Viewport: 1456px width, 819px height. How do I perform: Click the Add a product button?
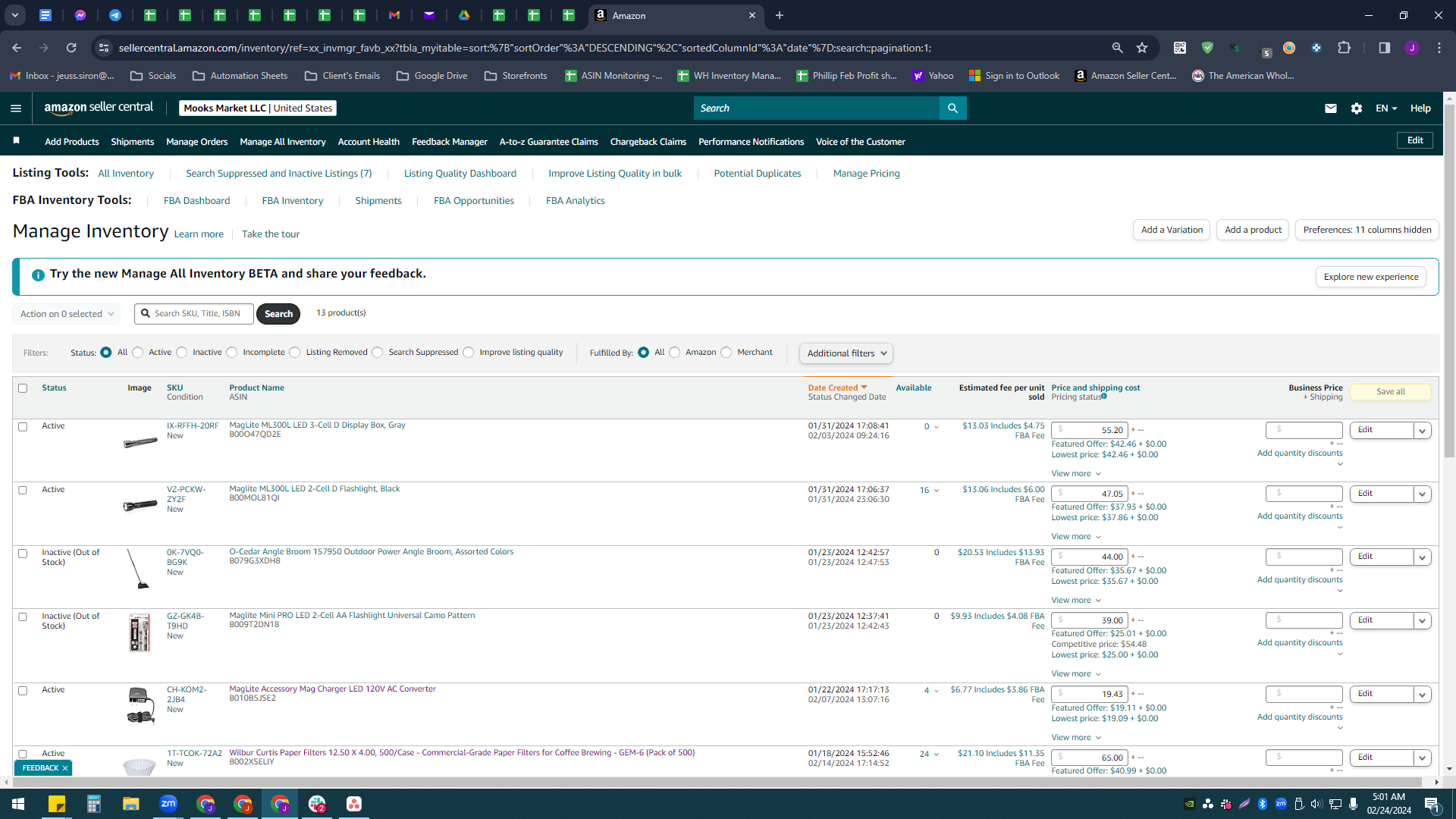pyautogui.click(x=1253, y=231)
